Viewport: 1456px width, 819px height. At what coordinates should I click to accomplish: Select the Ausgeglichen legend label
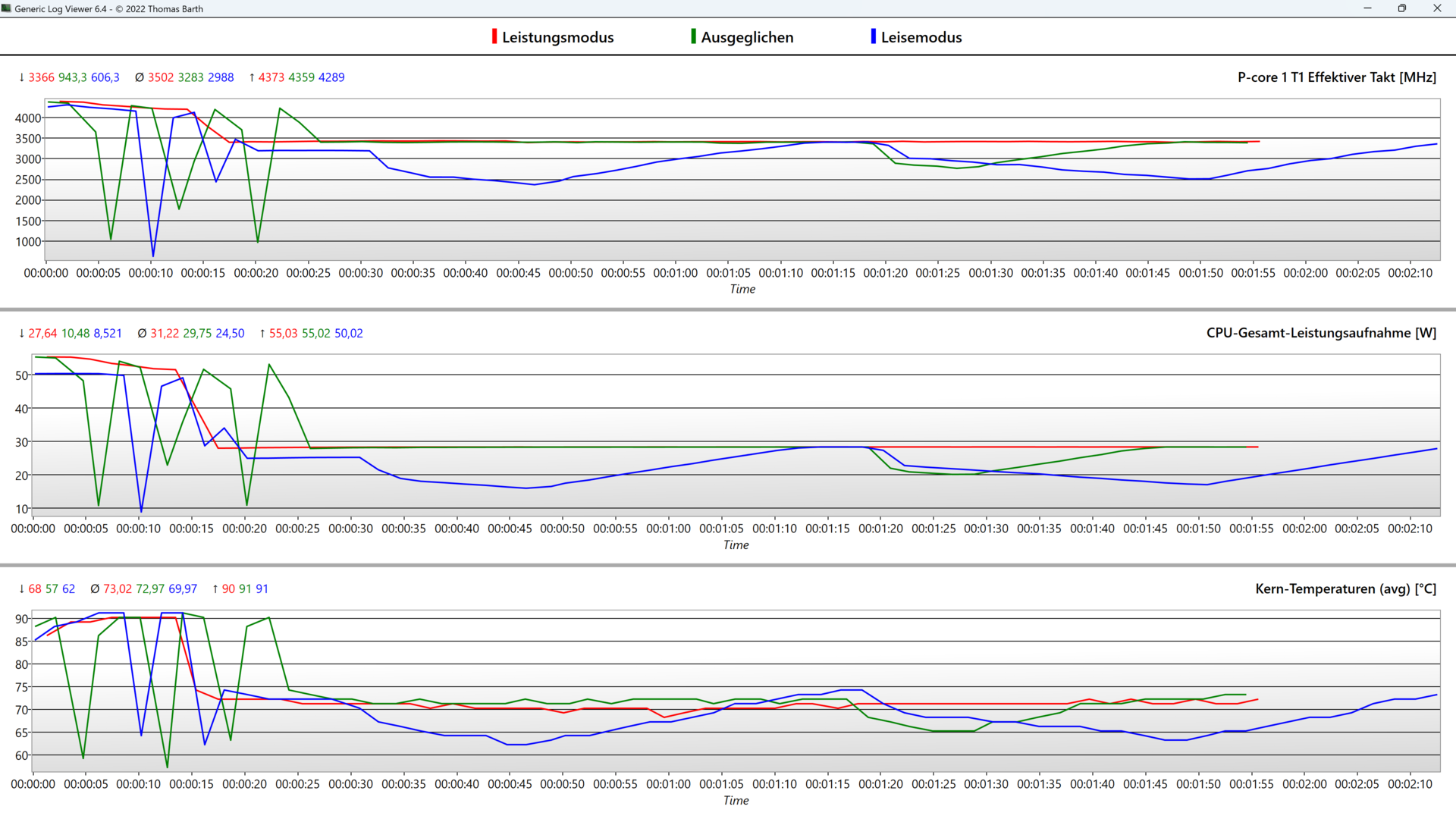(x=747, y=37)
